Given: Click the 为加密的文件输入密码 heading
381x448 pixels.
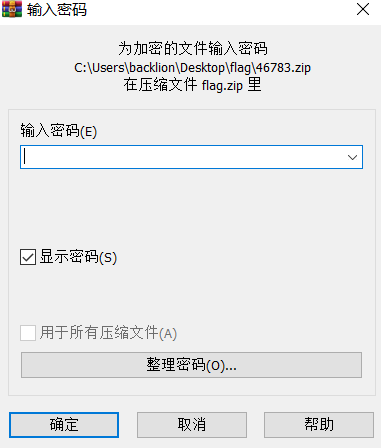Looking at the screenshot, I should [x=193, y=49].
